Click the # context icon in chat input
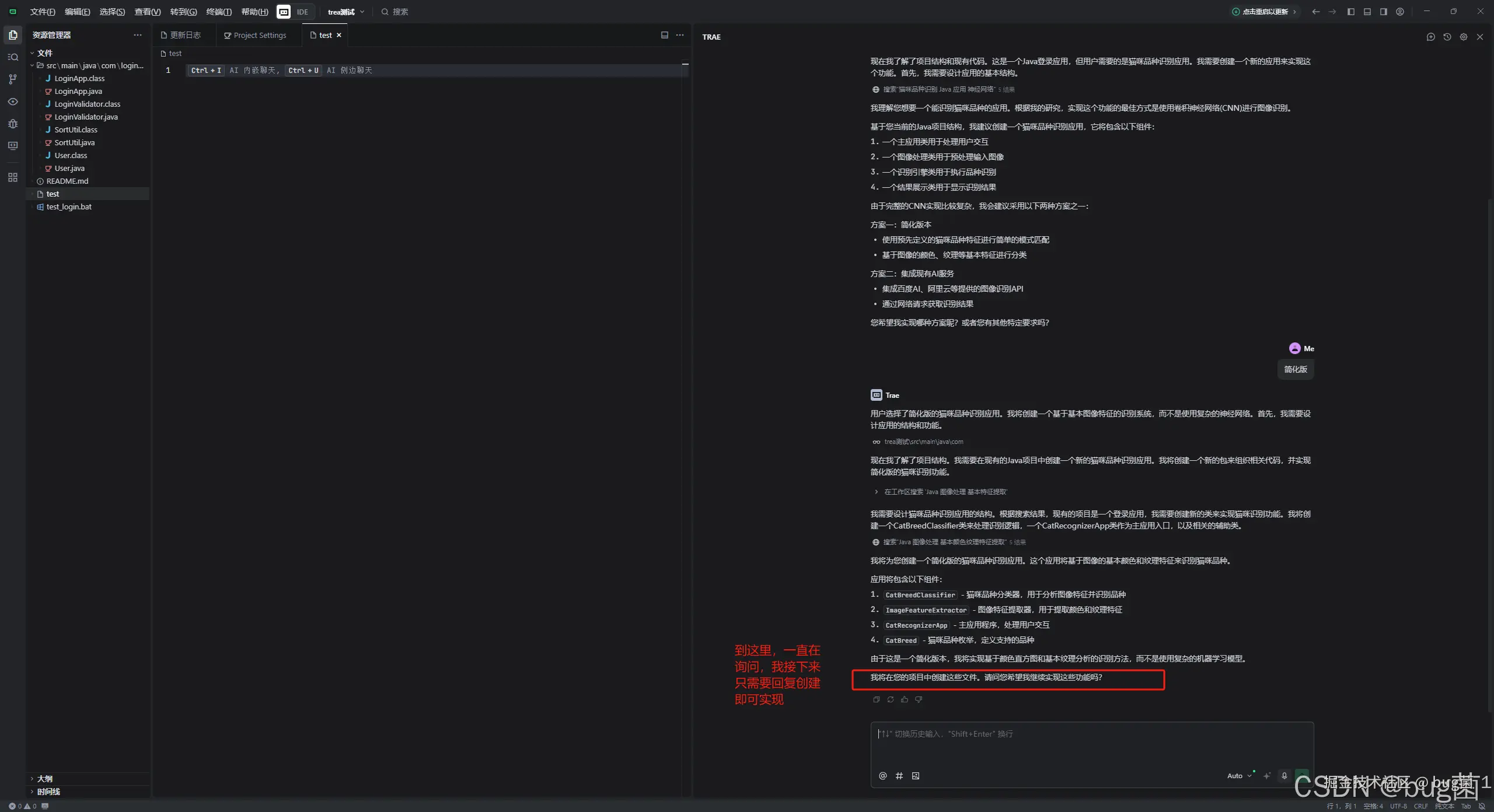The image size is (1494, 812). pos(899,776)
